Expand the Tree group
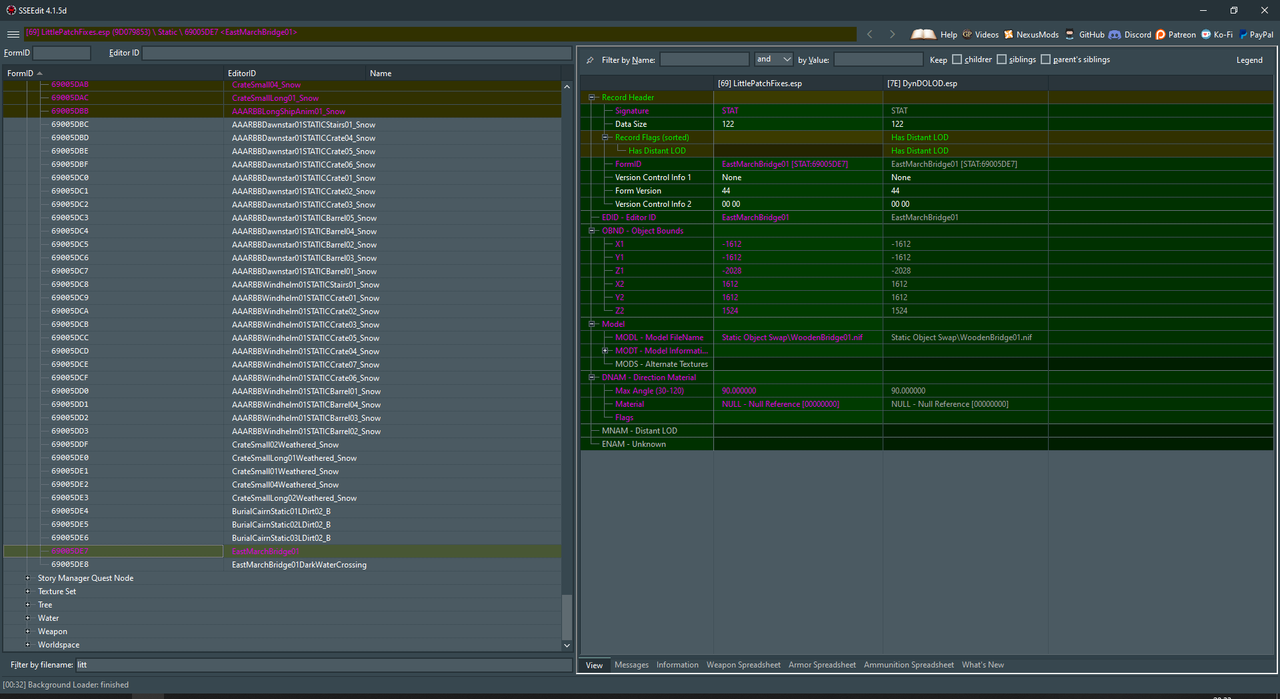This screenshot has width=1280, height=699. pos(28,605)
